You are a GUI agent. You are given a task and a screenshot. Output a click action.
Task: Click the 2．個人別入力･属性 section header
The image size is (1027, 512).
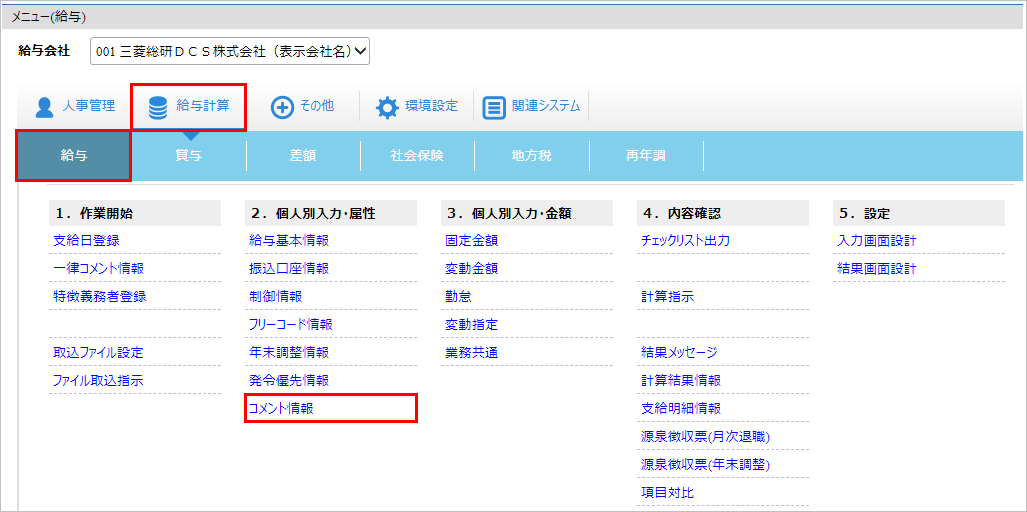[x=331, y=213]
